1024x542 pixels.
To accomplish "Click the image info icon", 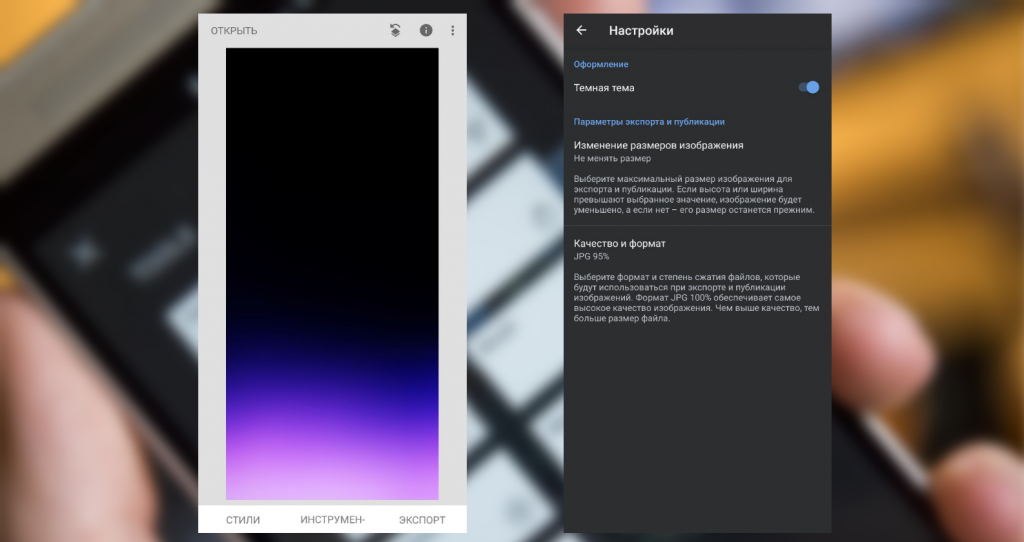I will click(426, 31).
